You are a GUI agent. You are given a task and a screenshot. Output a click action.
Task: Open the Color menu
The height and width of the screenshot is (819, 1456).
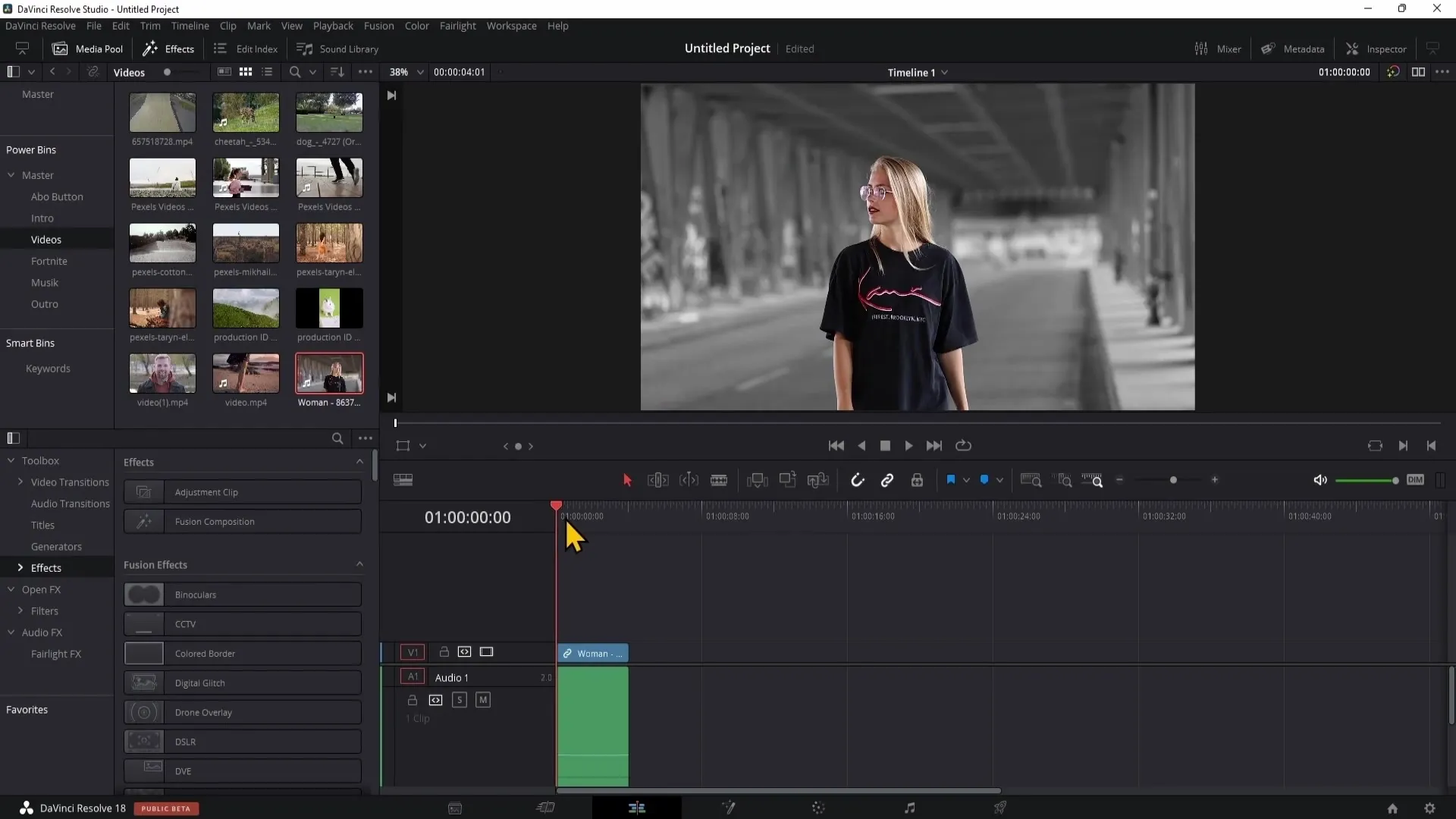[x=416, y=26]
